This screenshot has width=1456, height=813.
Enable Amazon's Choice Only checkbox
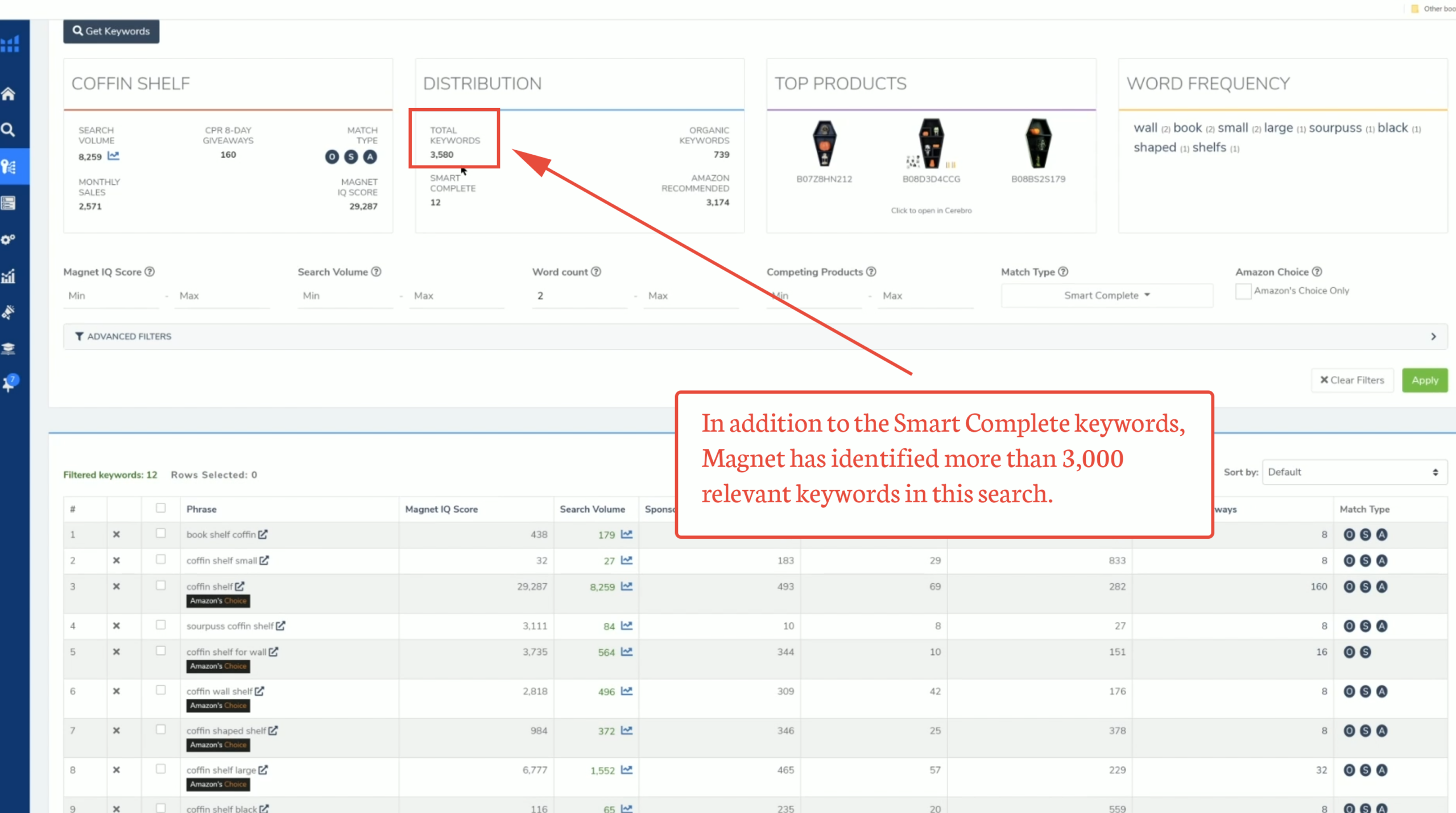coord(1243,291)
